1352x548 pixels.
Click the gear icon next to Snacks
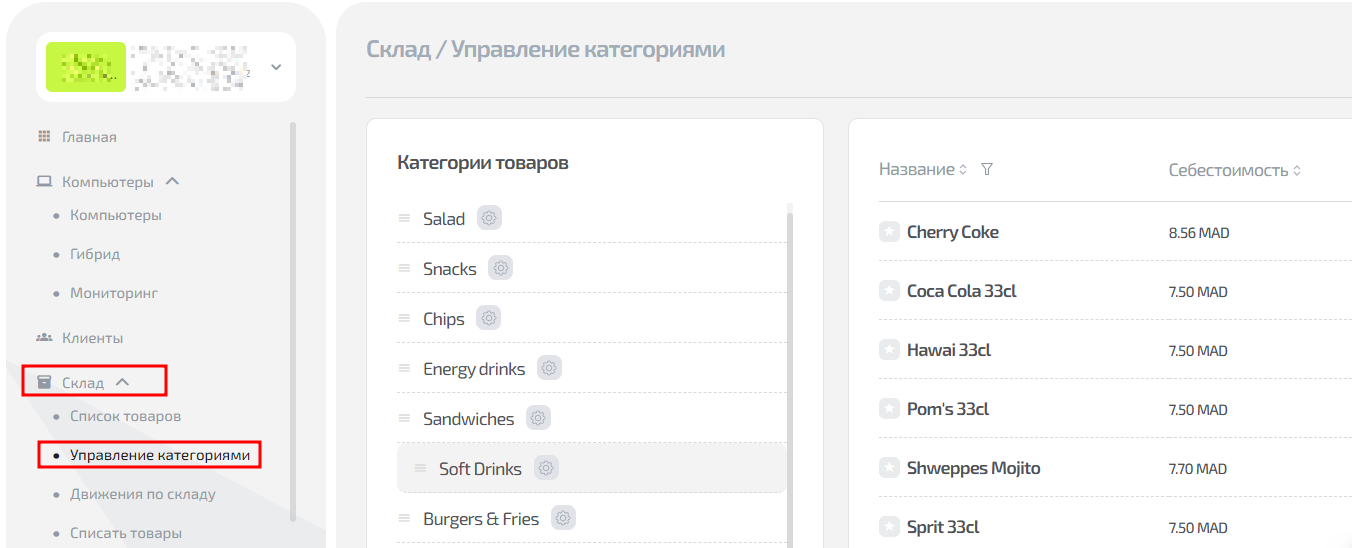(501, 268)
